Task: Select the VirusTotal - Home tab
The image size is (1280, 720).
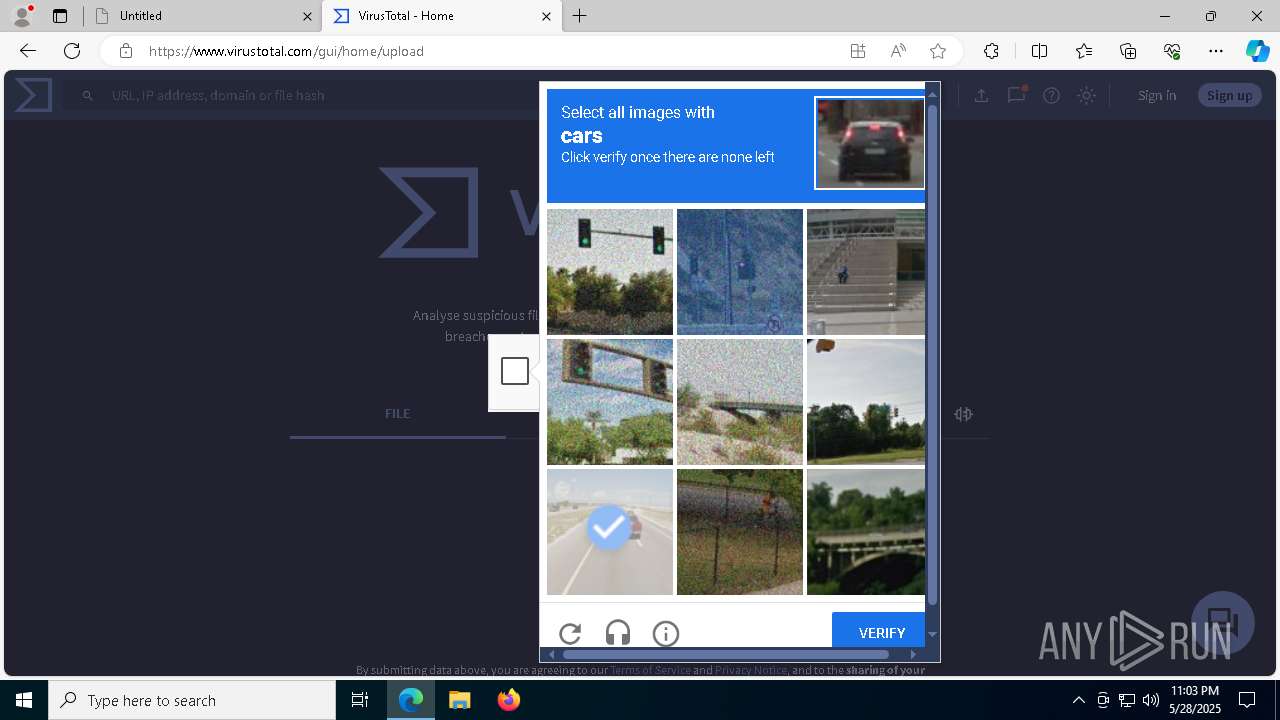Action: (x=442, y=16)
